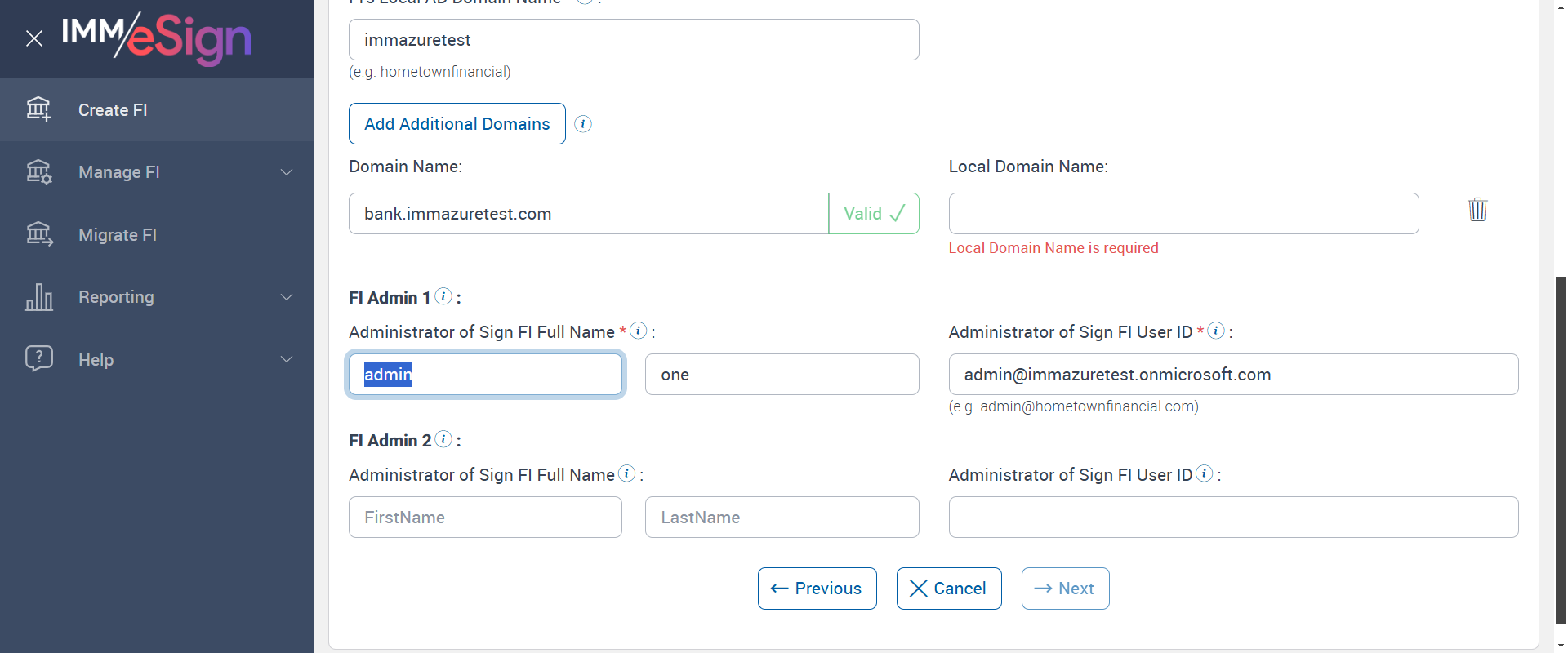
Task: Proceed with the Next button
Action: point(1065,589)
